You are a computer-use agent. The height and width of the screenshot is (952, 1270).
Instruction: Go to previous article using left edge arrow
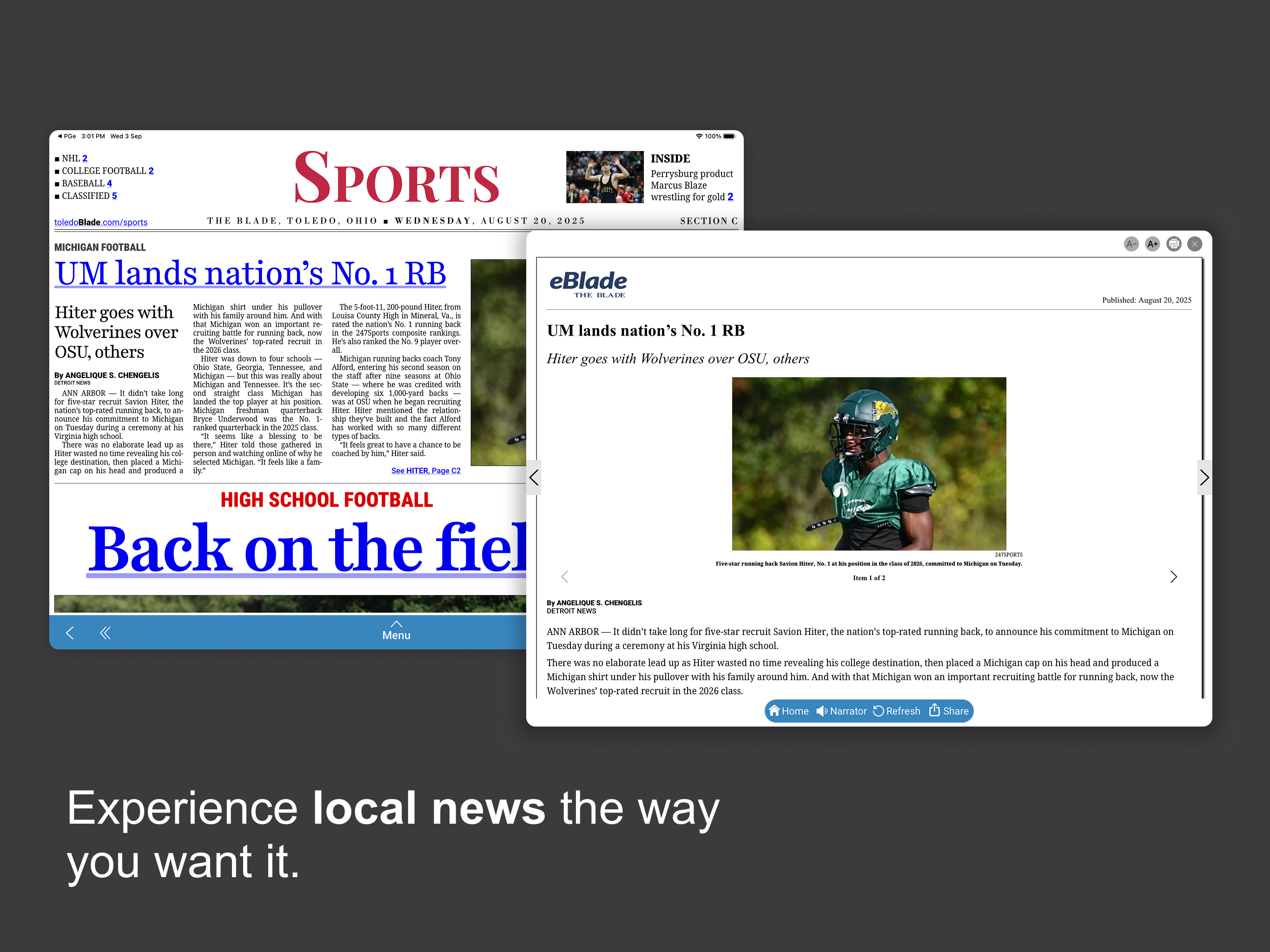coord(534,477)
